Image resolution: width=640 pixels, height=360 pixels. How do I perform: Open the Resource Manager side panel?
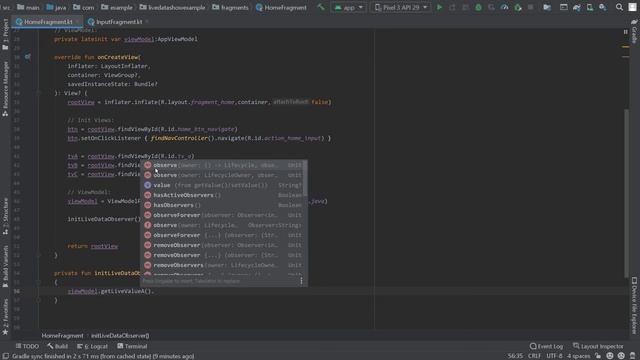[5, 89]
